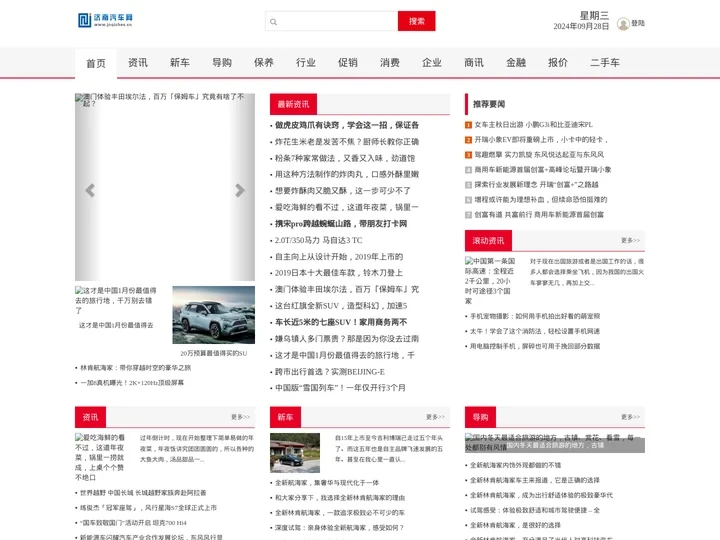Open article 车长近5米的七座SUV

[341, 322]
